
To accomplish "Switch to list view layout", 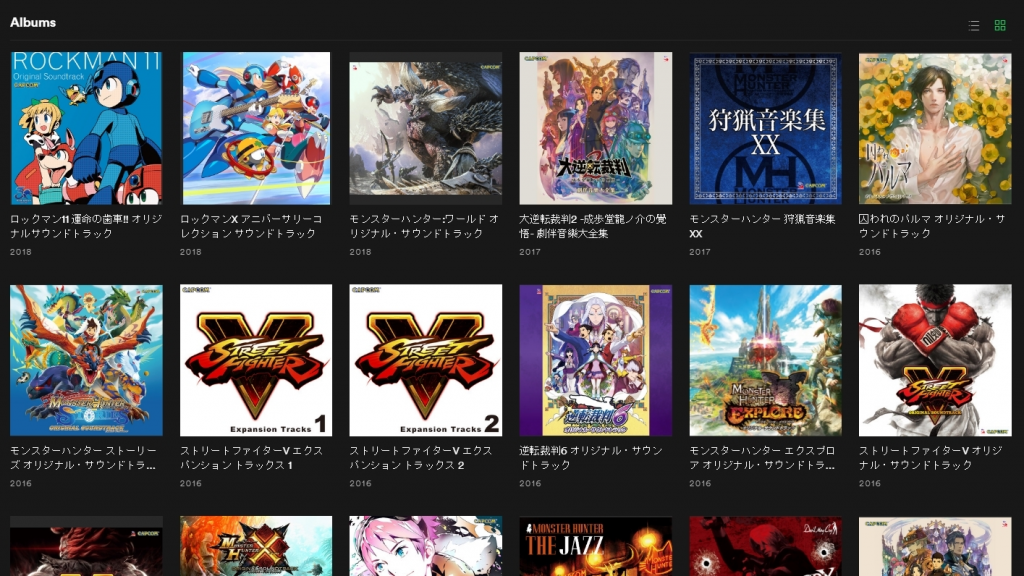I will pos(974,26).
